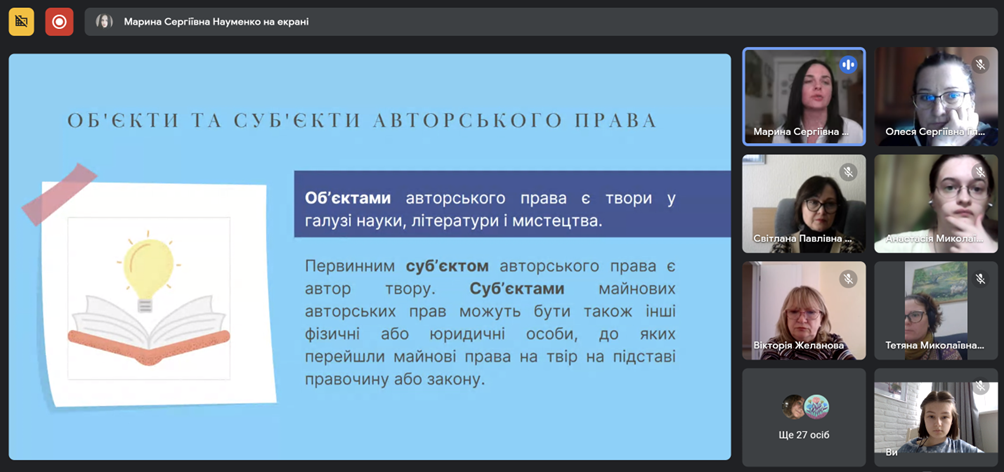The width and height of the screenshot is (1004, 472).
Task: Click name label 'Олеся Сергіївна'
Action: 934,132
